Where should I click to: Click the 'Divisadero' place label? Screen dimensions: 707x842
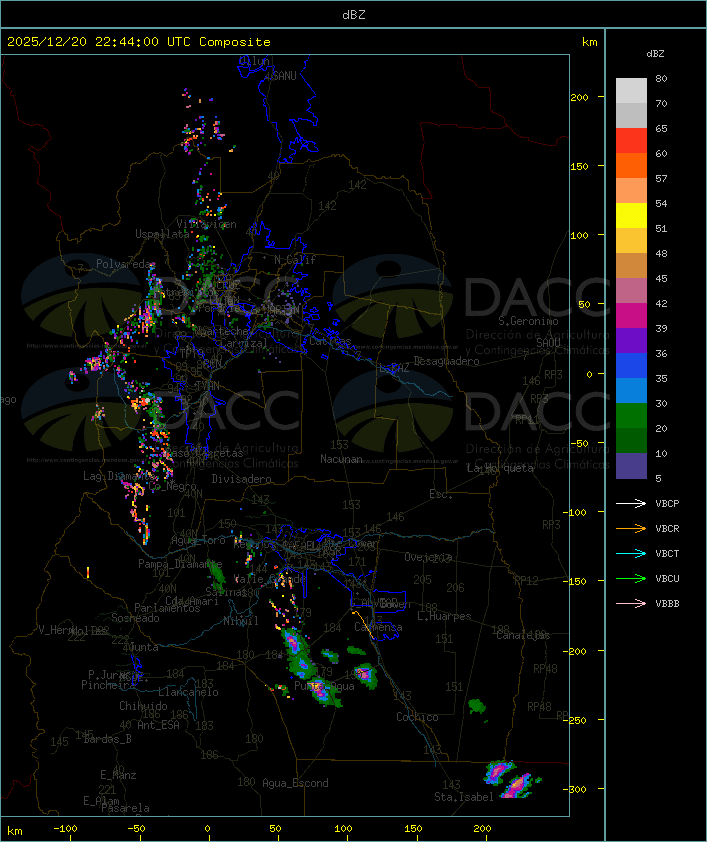[241, 478]
